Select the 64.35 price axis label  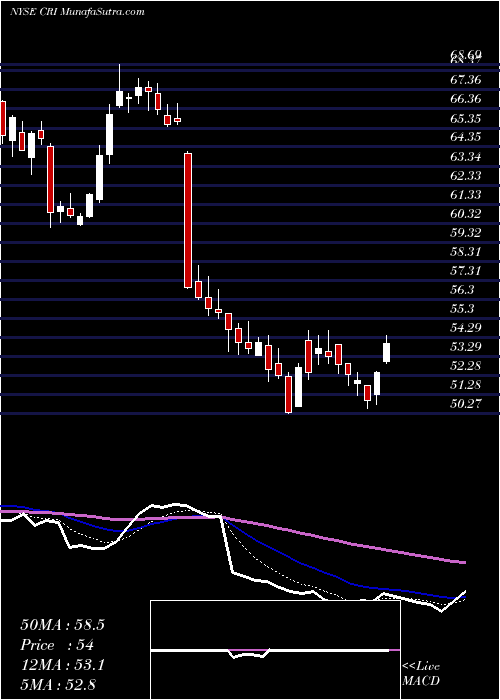466,137
